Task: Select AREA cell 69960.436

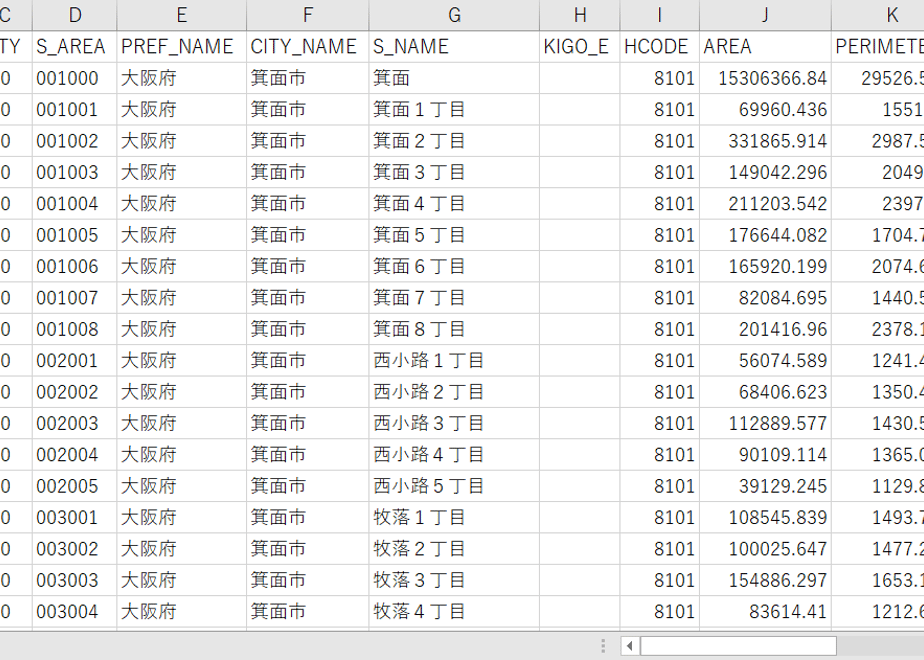Action: coord(765,110)
